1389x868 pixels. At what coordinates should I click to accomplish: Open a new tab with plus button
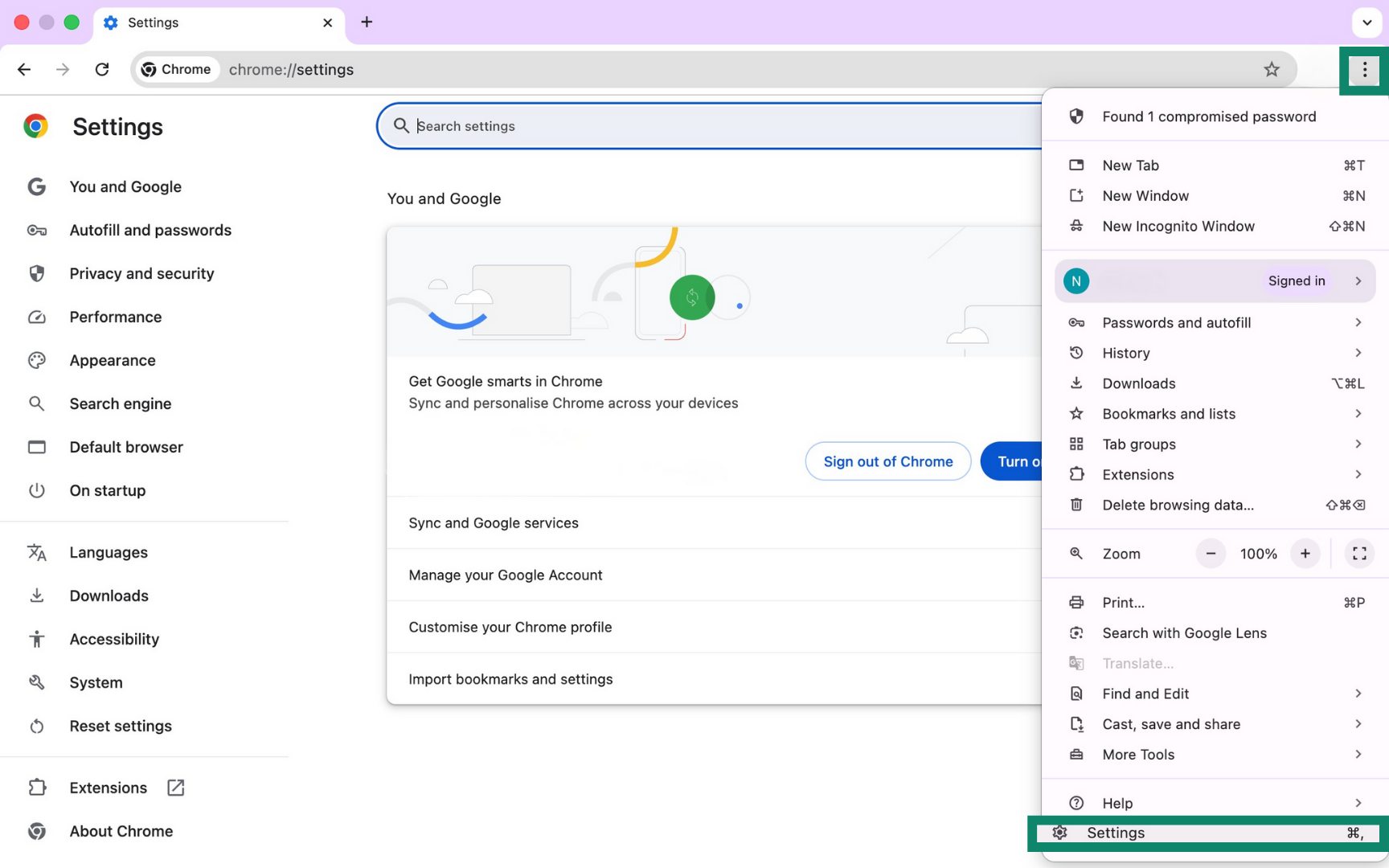tap(367, 22)
